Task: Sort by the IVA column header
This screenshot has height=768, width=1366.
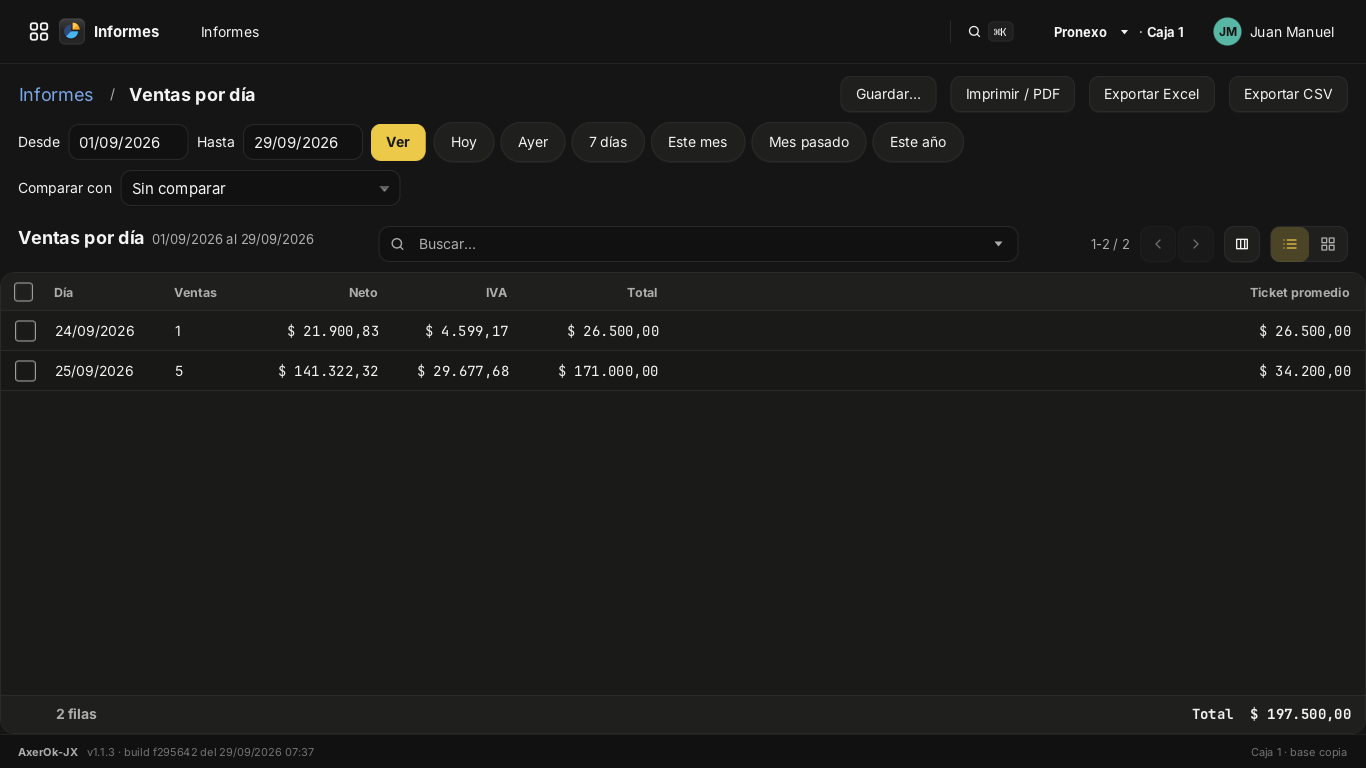Action: coord(496,293)
